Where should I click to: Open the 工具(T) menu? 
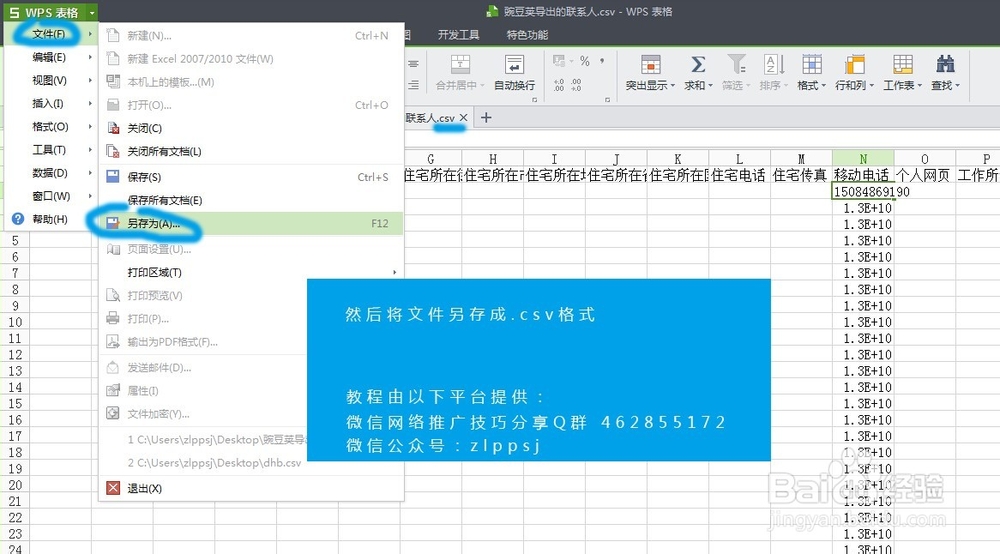pyautogui.click(x=50, y=150)
